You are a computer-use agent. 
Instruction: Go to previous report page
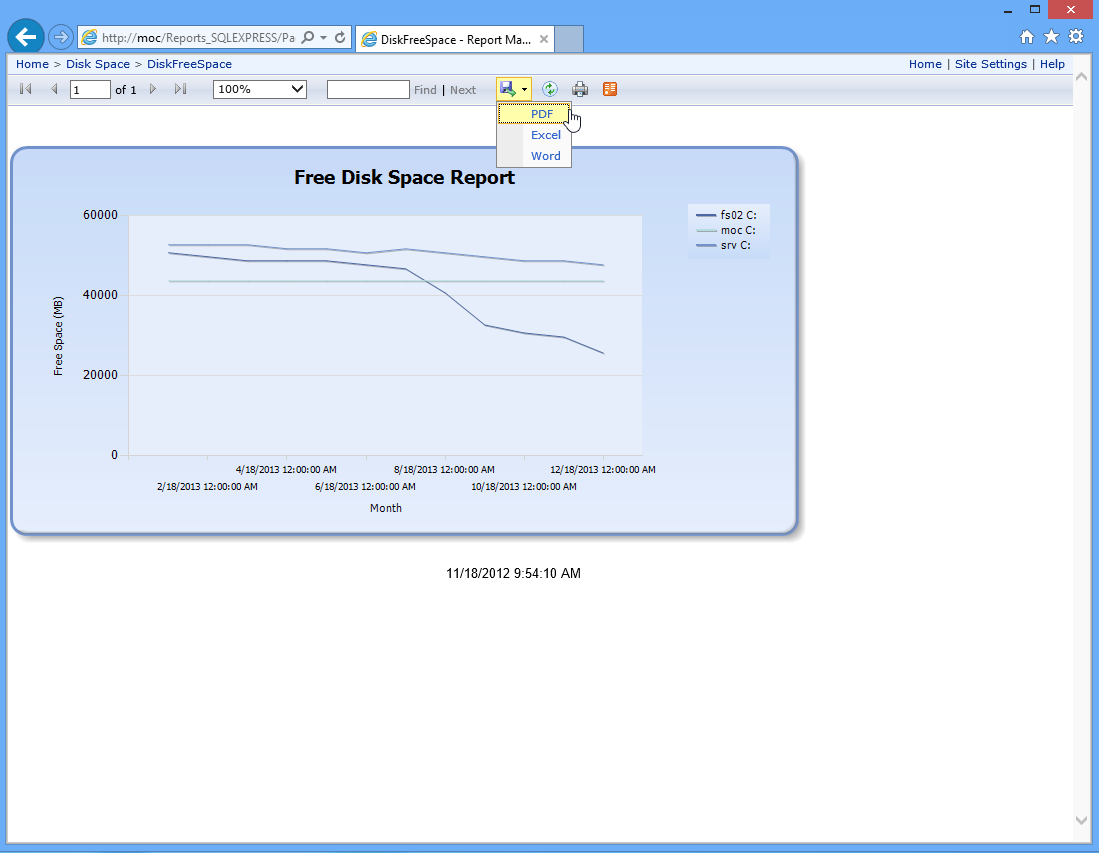[x=54, y=89]
